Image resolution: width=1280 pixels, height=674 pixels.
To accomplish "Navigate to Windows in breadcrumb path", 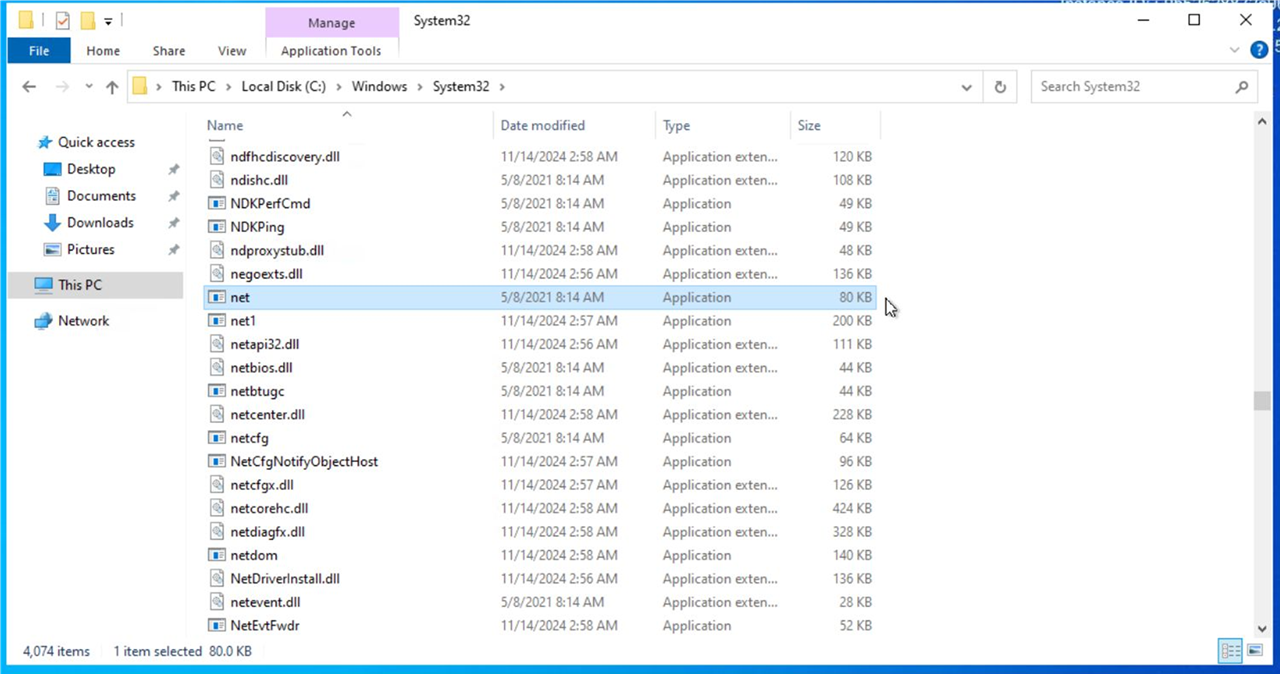I will (x=379, y=87).
